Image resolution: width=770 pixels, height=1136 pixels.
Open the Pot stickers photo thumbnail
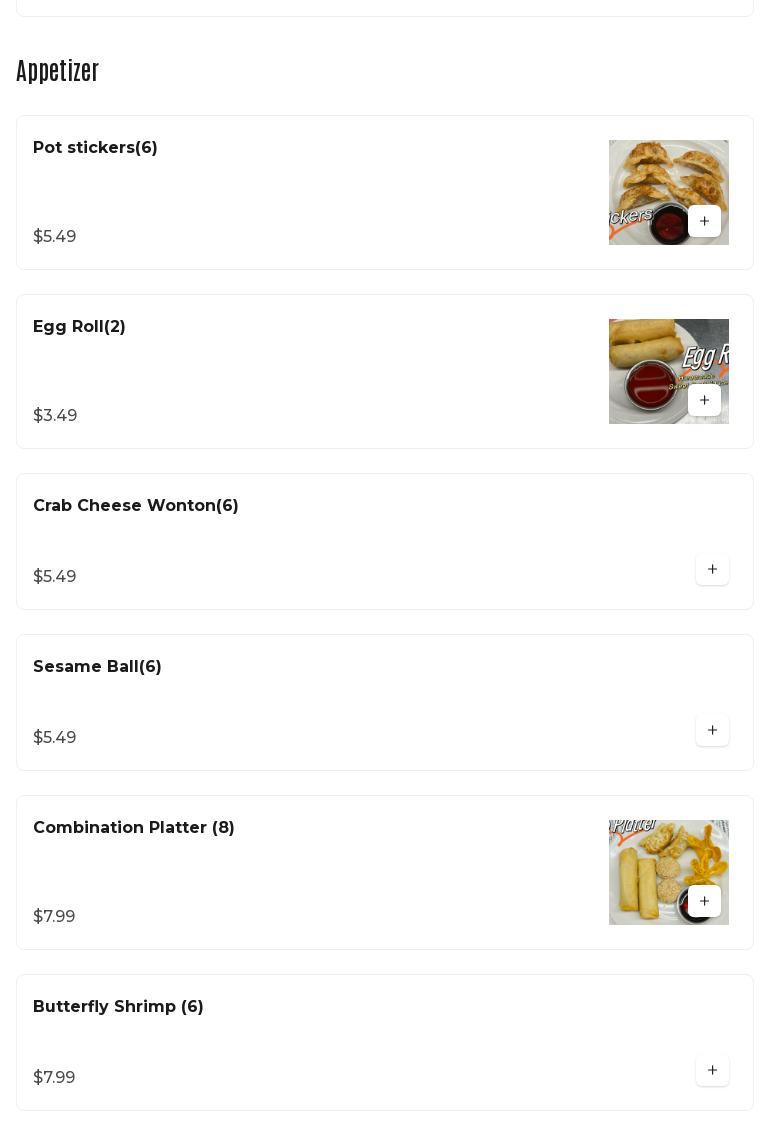(648, 180)
